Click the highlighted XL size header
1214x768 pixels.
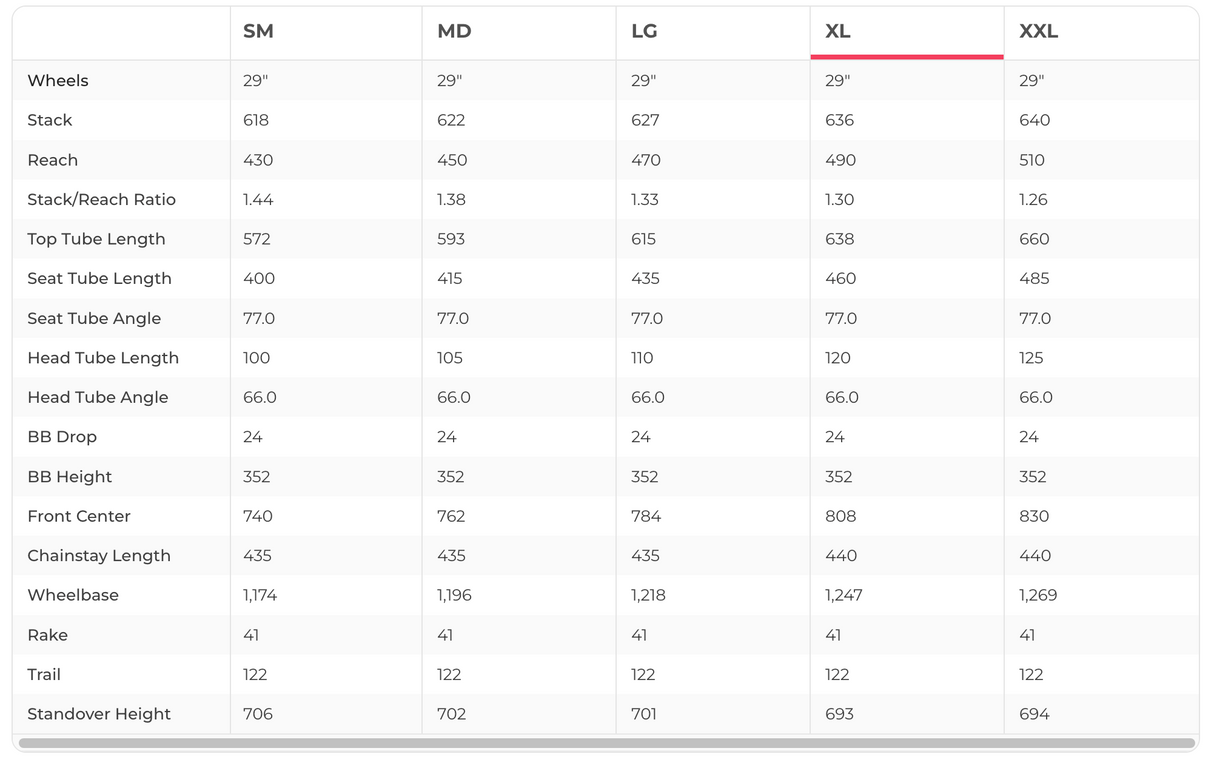[x=838, y=32]
